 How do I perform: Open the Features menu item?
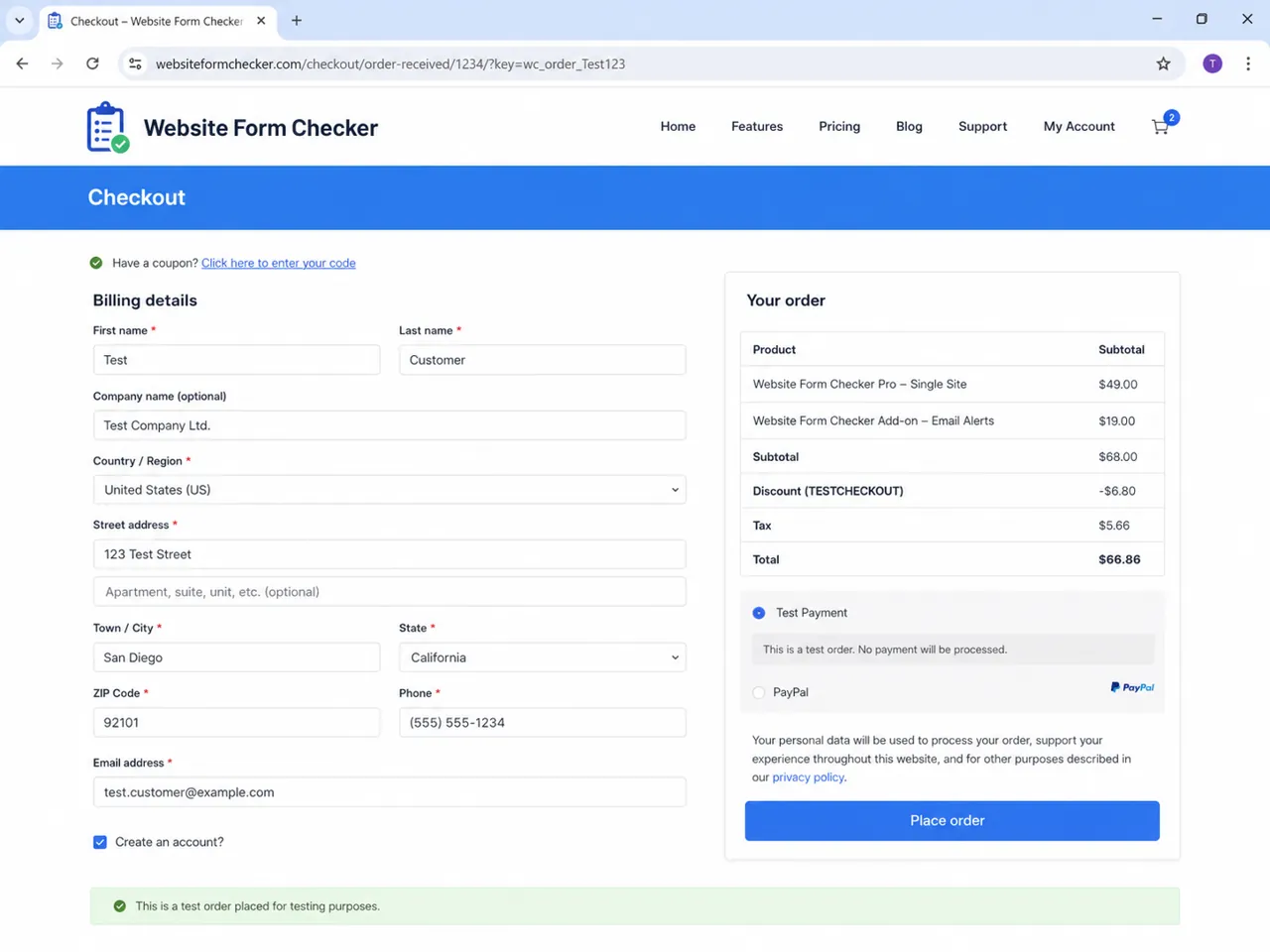[757, 126]
